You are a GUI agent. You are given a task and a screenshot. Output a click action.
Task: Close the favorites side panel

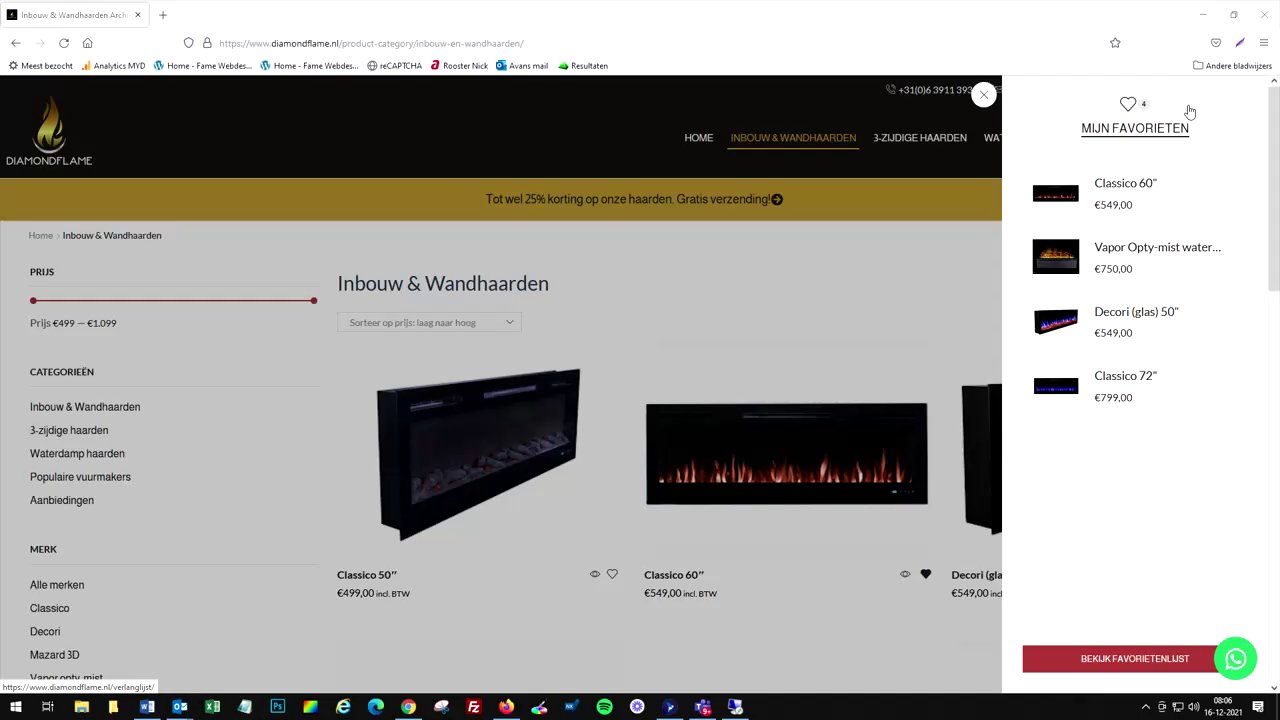984,95
